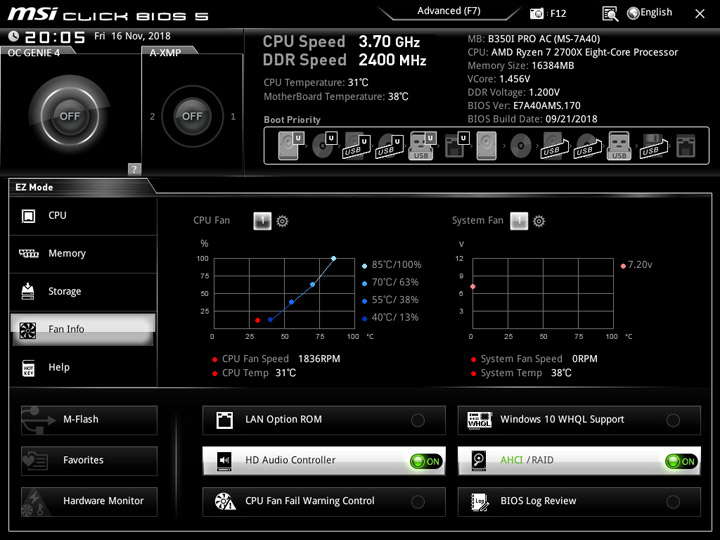Switch to Advanced (F7) mode
The image size is (720, 540).
[x=449, y=11]
